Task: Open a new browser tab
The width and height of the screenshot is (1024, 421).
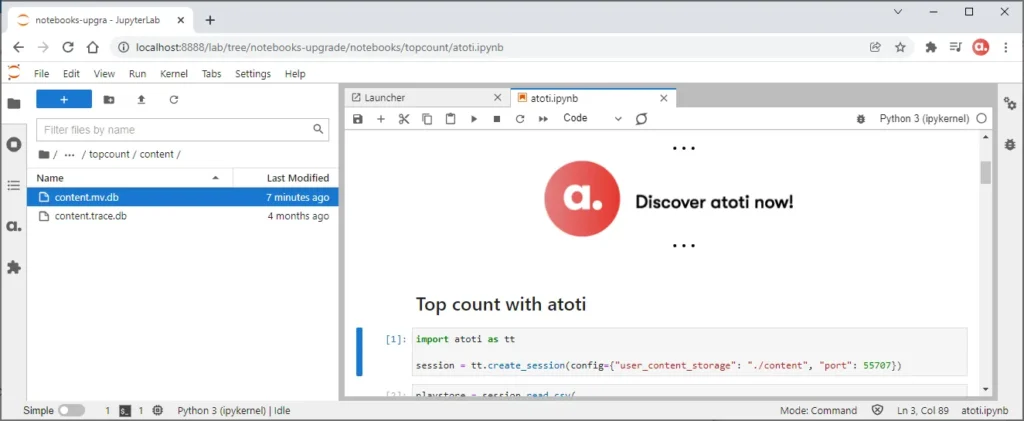Action: tap(210, 20)
